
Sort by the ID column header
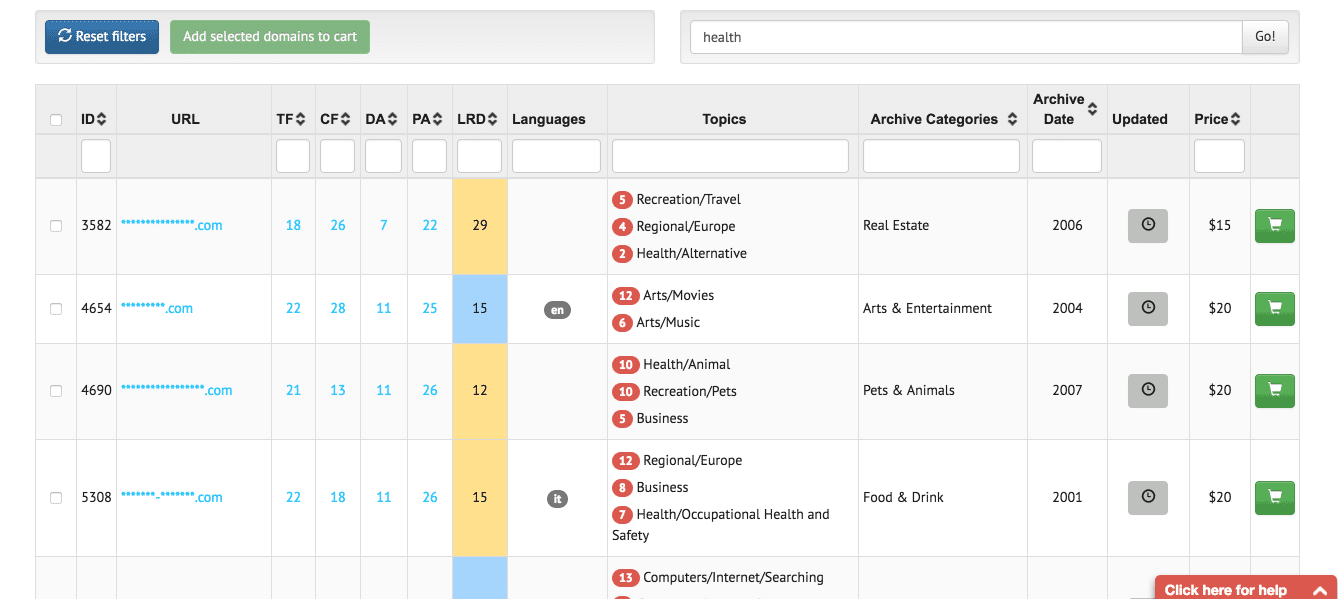tap(94, 119)
